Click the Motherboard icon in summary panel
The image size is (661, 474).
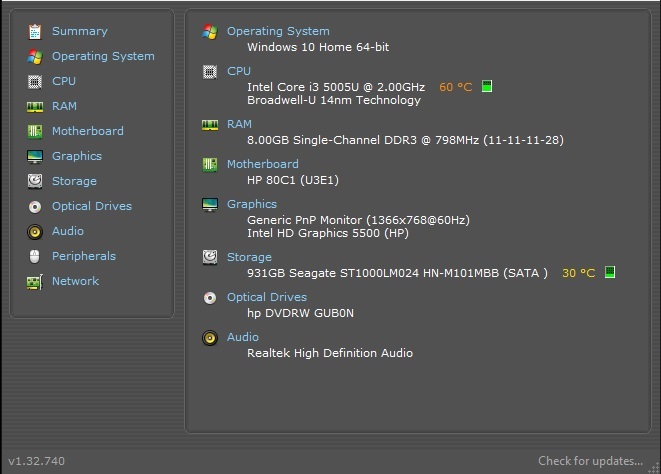click(x=210, y=164)
